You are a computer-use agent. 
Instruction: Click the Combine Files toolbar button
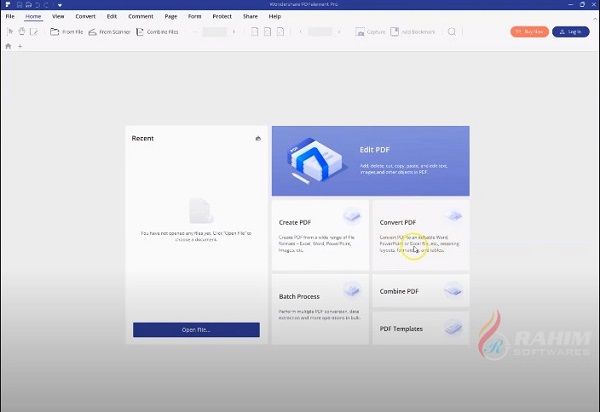(157, 32)
